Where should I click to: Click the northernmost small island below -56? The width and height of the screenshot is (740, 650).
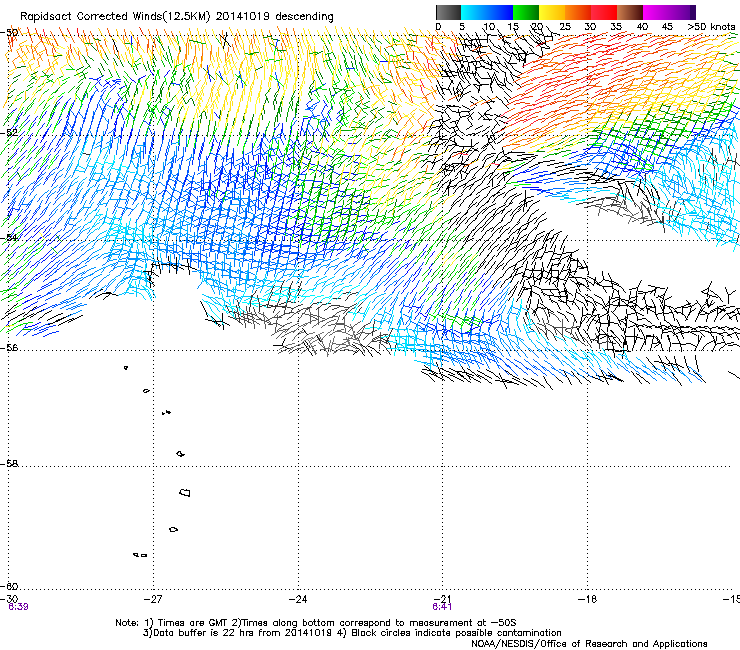tap(126, 368)
